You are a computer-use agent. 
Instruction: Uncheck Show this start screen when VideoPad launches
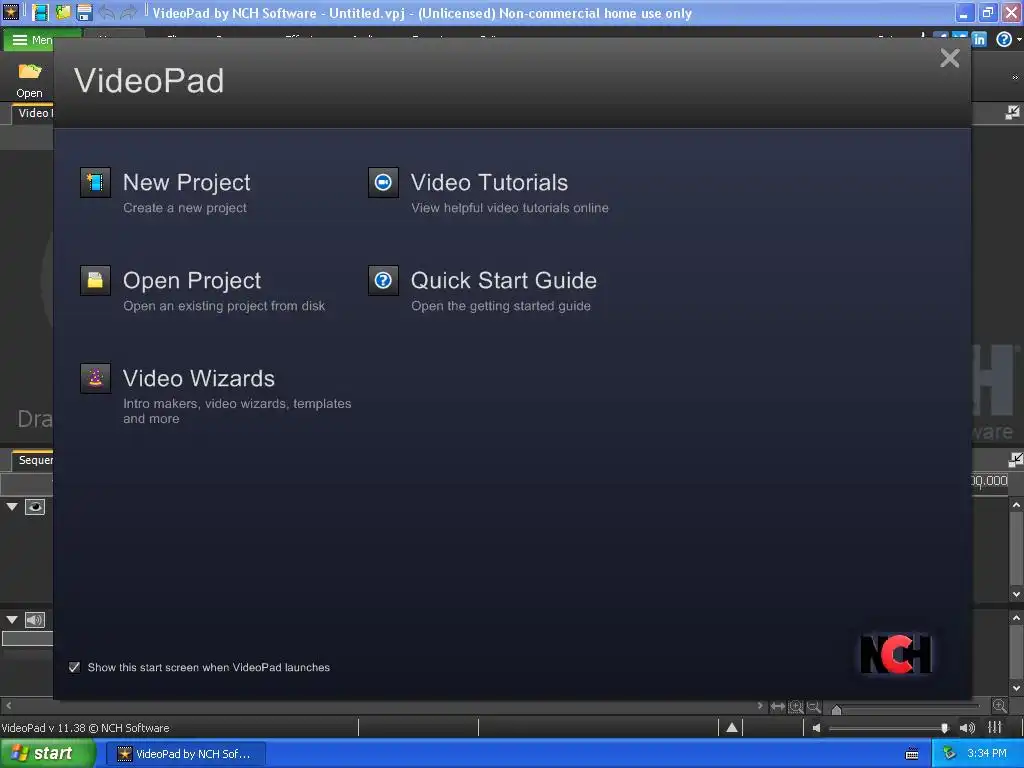(x=74, y=667)
